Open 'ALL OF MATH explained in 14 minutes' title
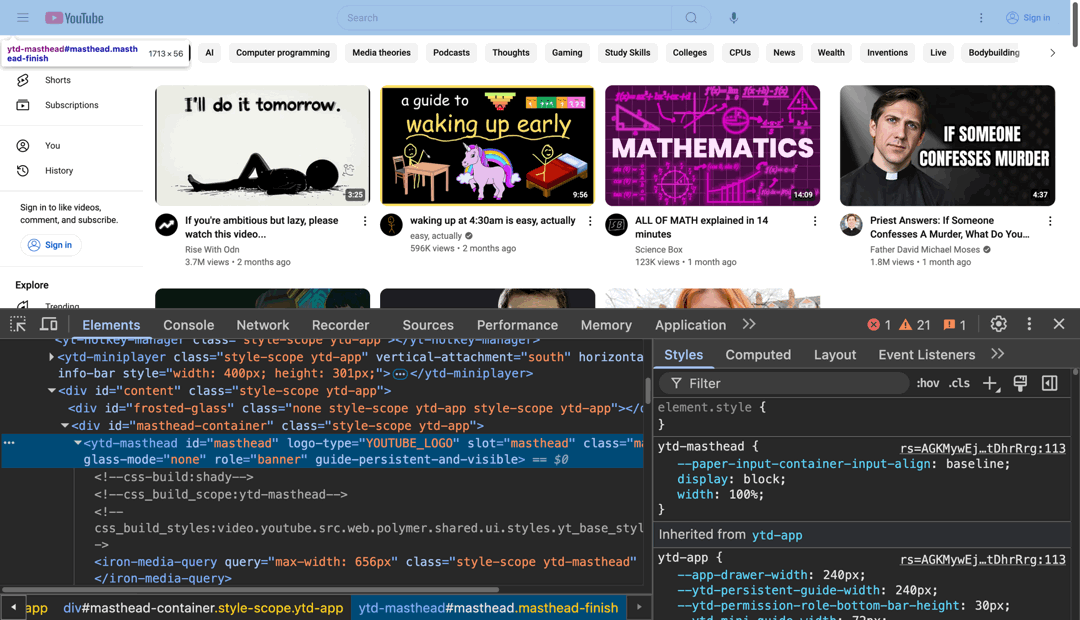 tap(701, 227)
